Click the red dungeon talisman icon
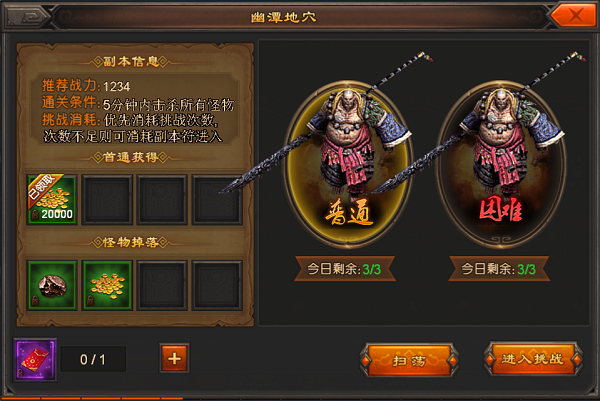This screenshot has width=600, height=401. (x=35, y=359)
